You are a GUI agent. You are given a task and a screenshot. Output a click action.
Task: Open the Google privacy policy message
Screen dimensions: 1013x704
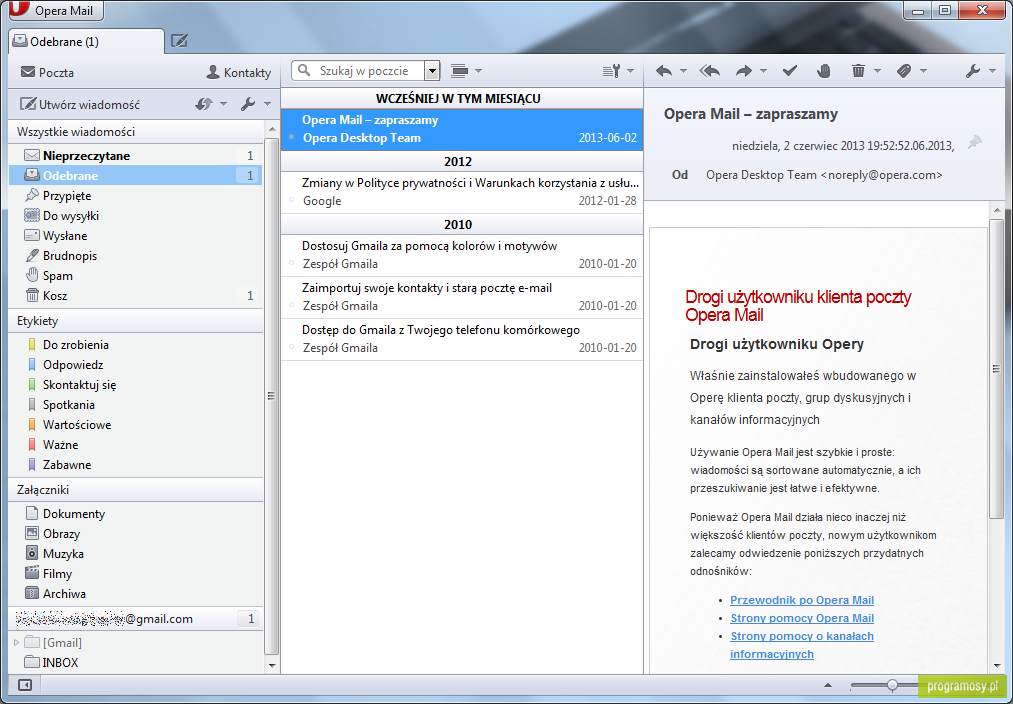[x=462, y=192]
